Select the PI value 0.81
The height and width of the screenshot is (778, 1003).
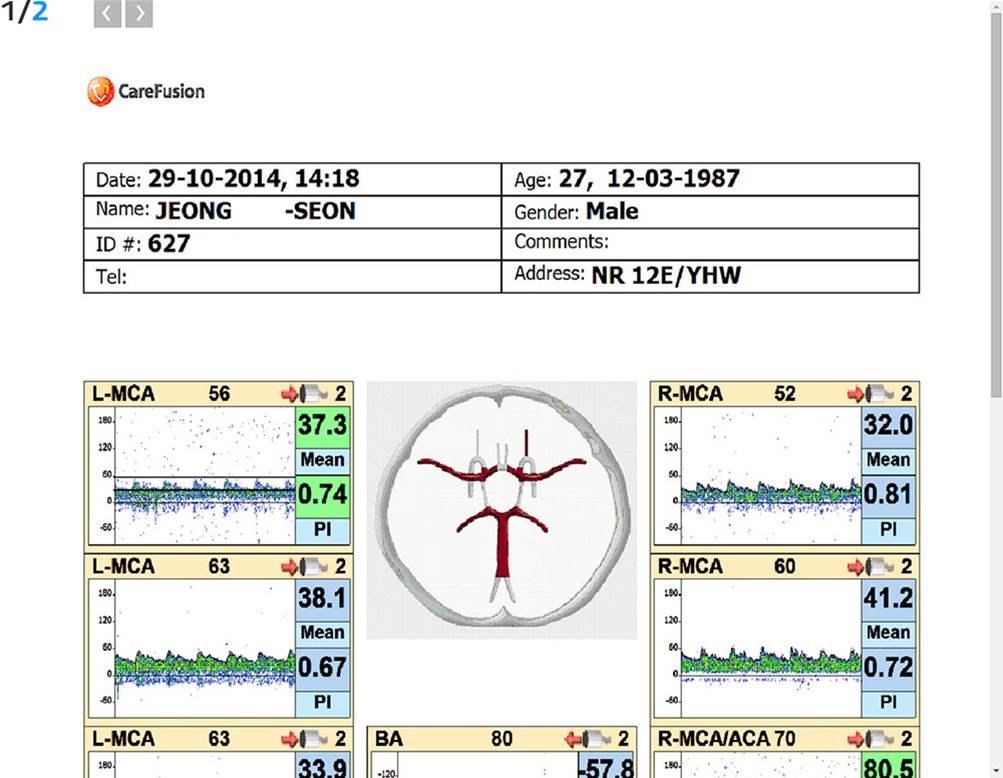click(x=888, y=495)
